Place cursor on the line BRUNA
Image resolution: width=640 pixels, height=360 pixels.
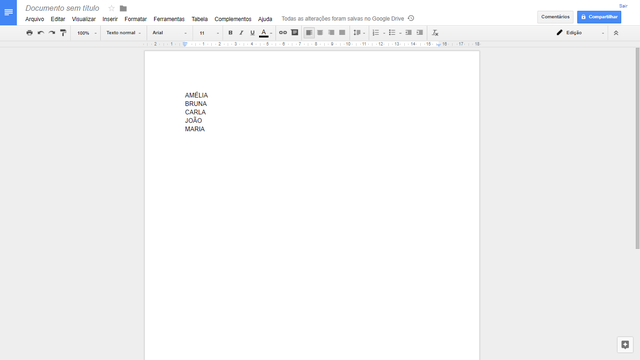(196, 104)
